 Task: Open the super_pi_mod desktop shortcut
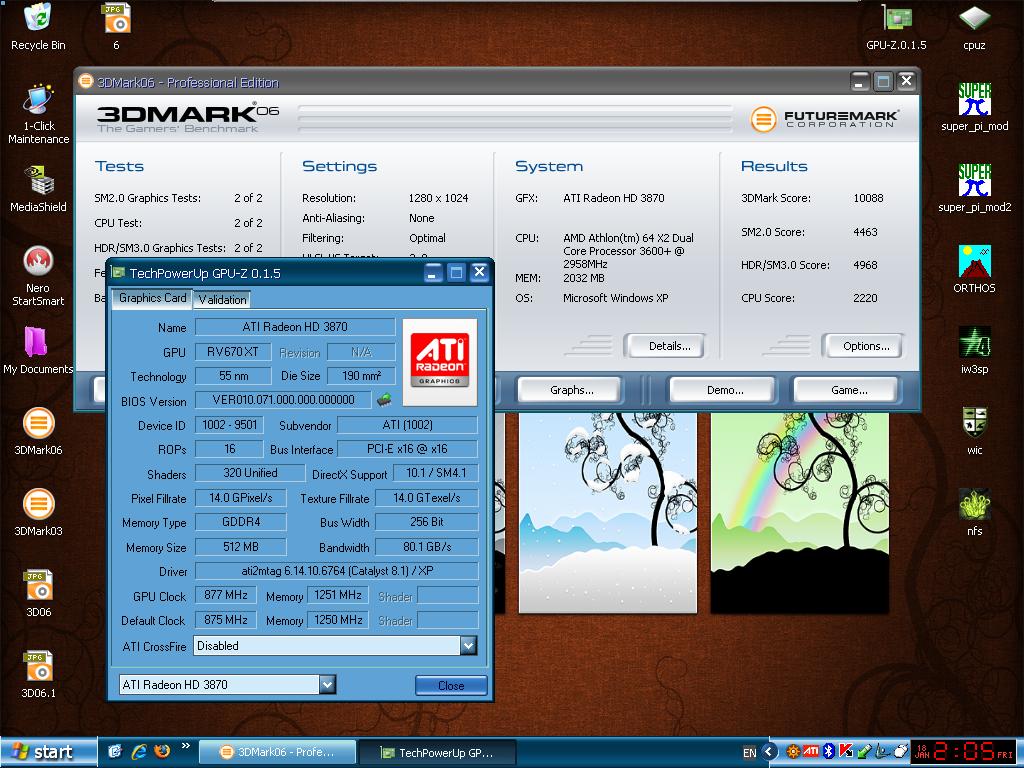point(974,107)
